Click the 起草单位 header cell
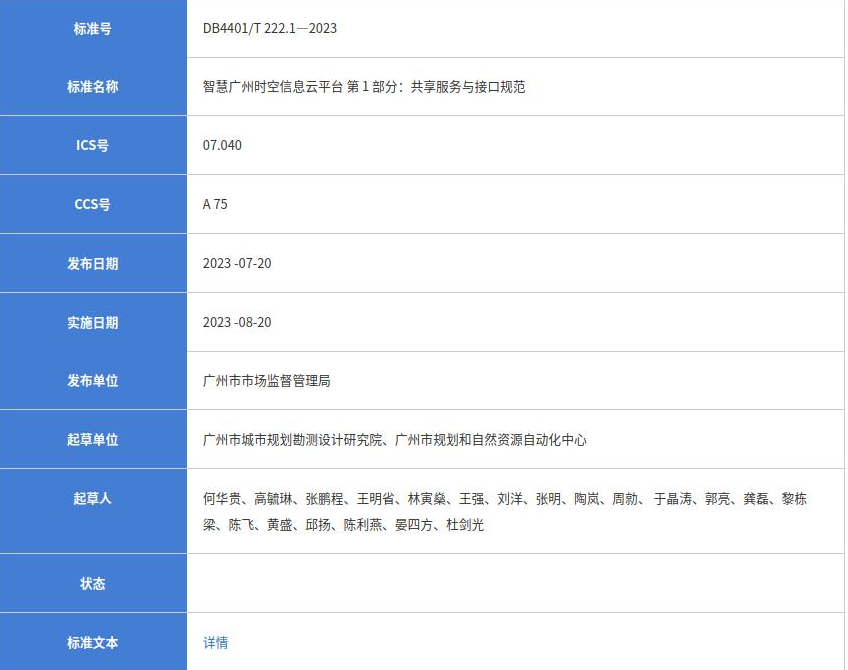The width and height of the screenshot is (848, 670). [93, 440]
